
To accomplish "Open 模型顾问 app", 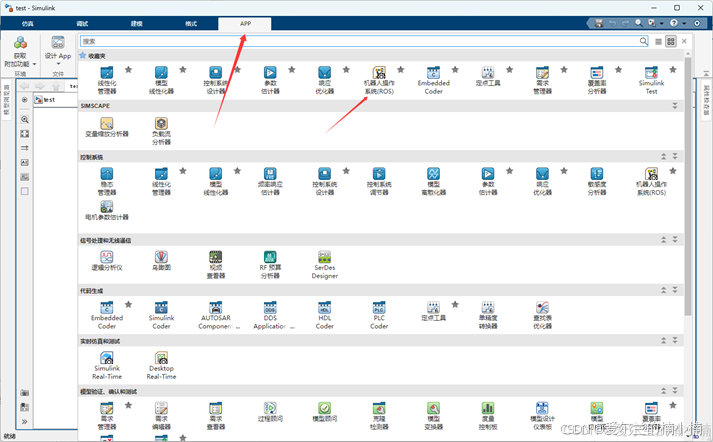I will click(x=325, y=412).
